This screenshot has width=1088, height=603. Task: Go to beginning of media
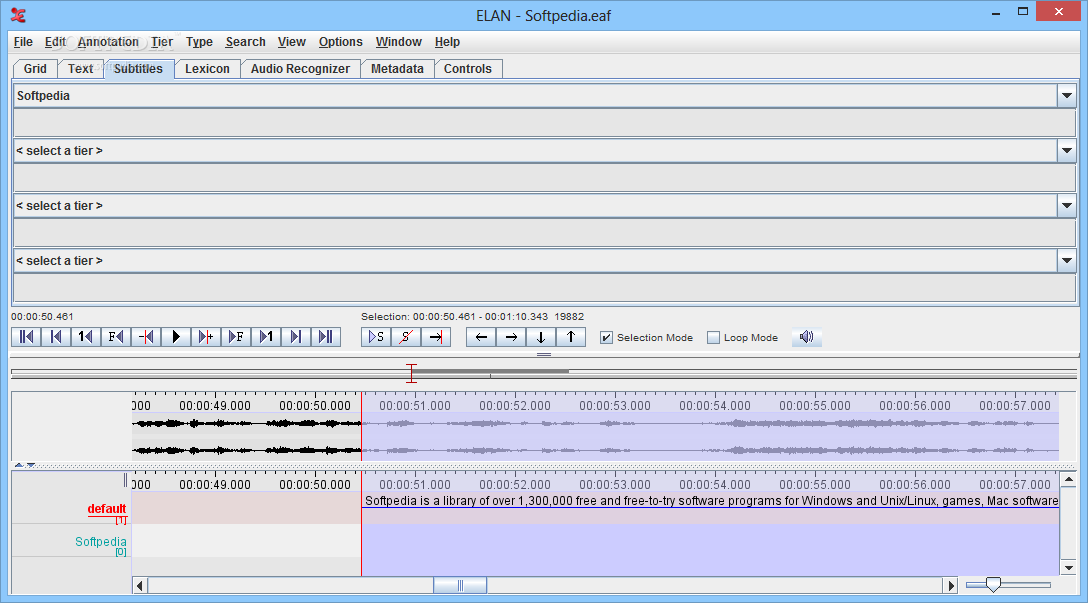26,337
